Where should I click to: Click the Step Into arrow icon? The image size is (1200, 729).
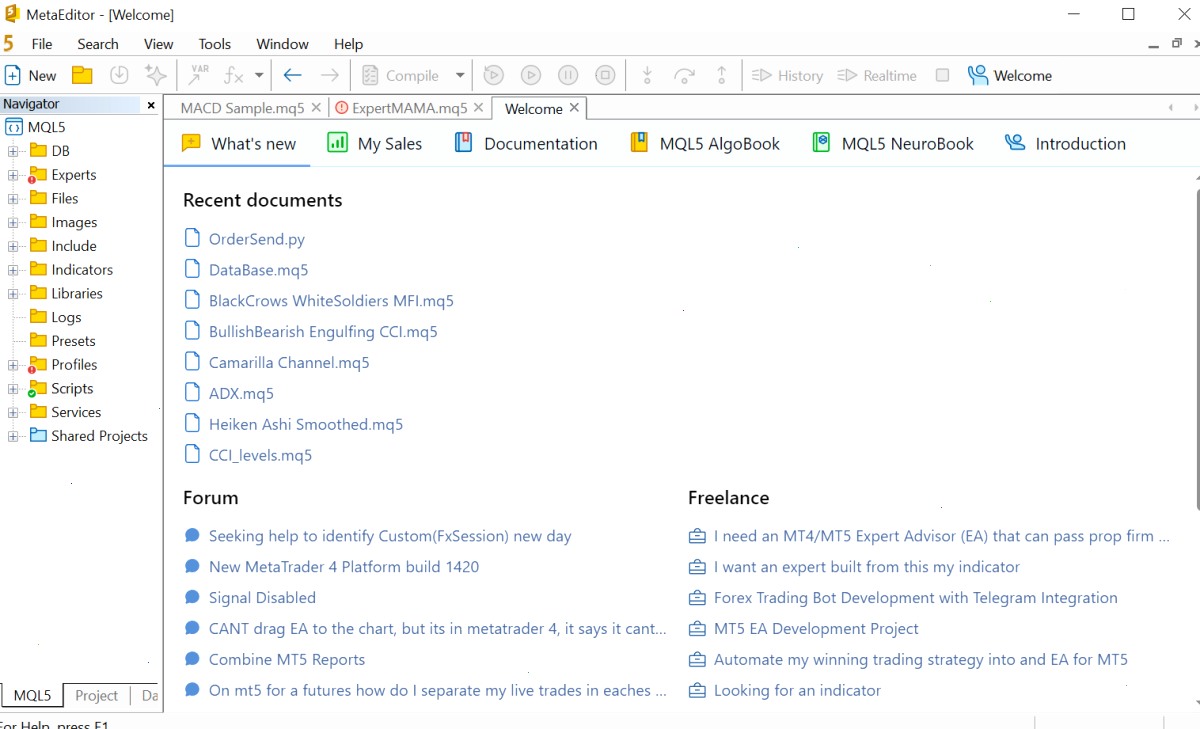tap(647, 75)
